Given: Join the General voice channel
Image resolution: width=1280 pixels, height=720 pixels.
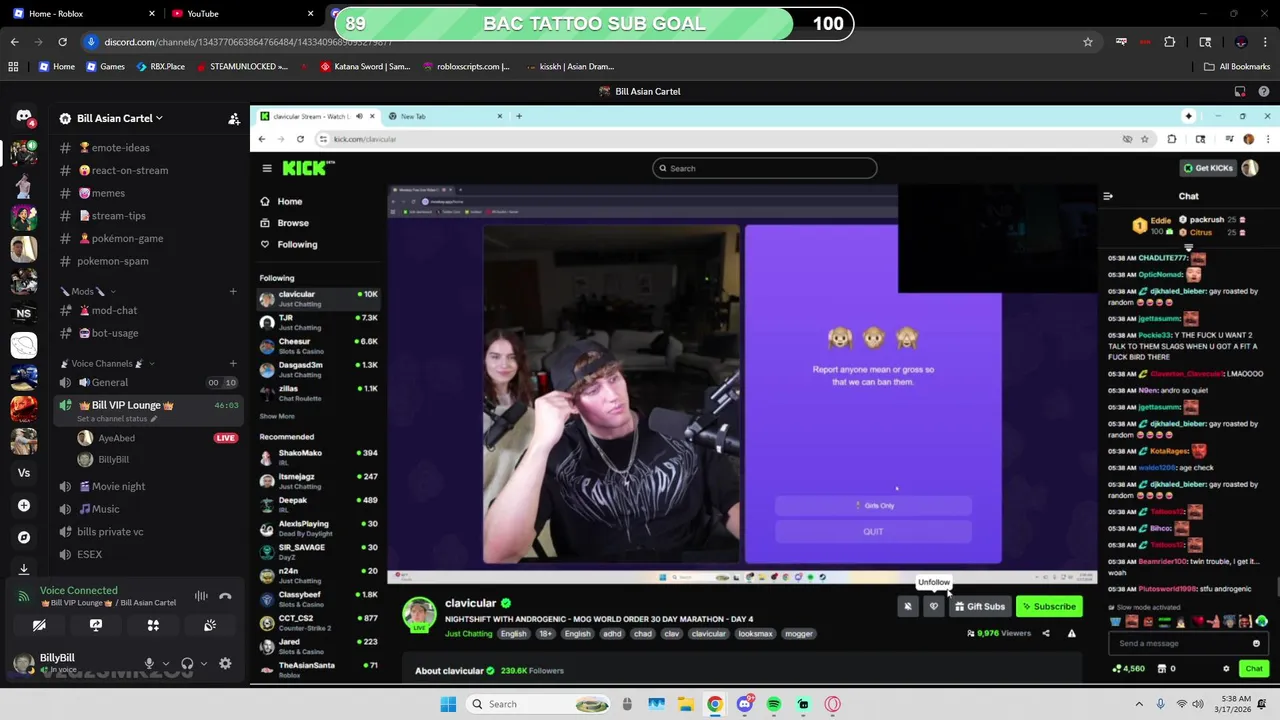Looking at the screenshot, I should pyautogui.click(x=148, y=382).
